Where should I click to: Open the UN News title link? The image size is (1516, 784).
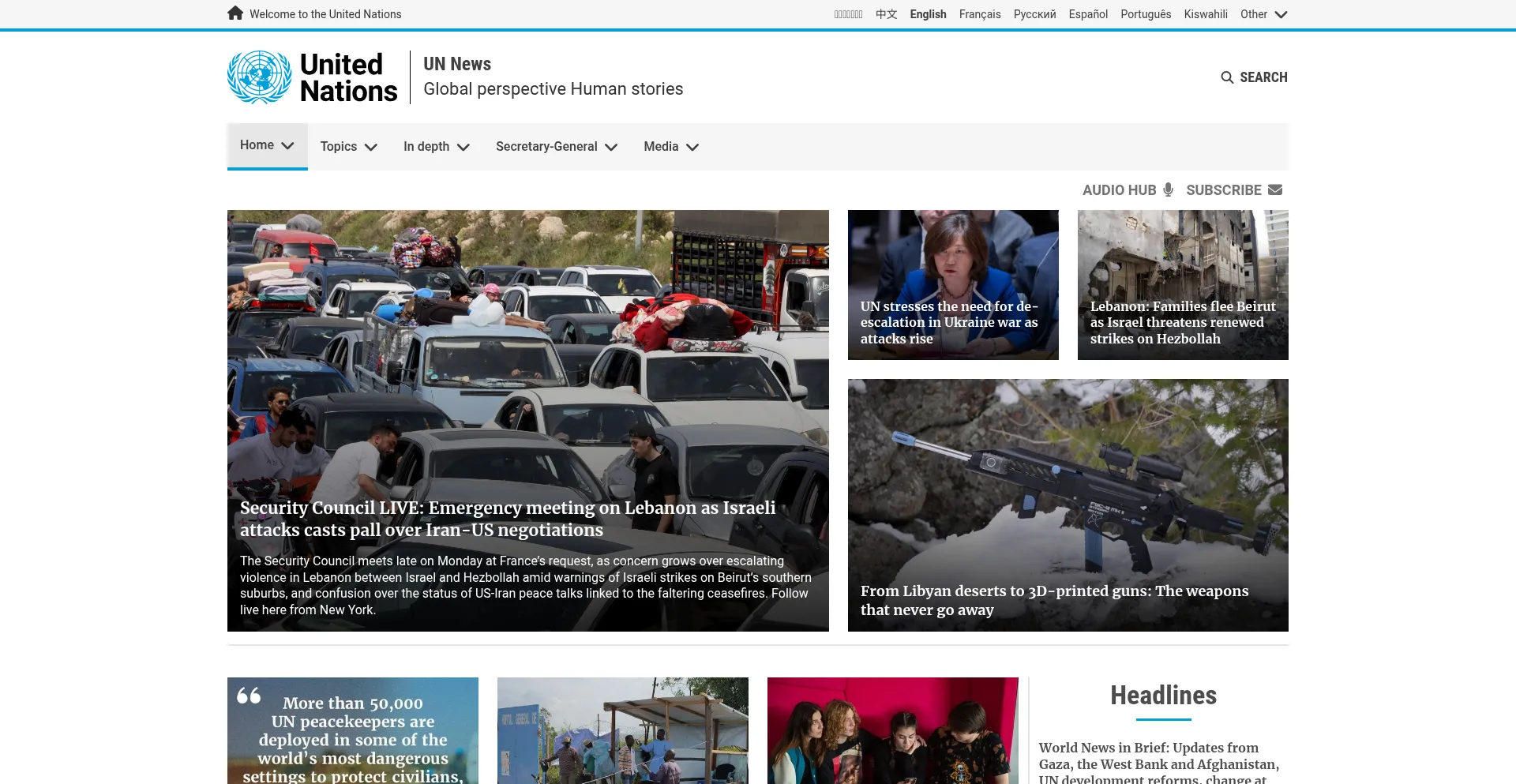click(457, 64)
